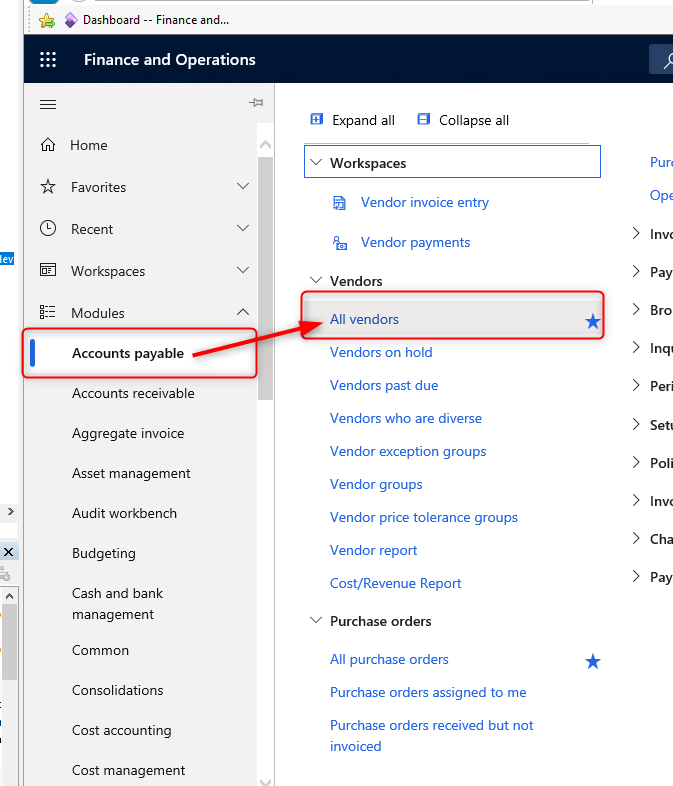Unpin the navigation pane using pin icon

pyautogui.click(x=255, y=103)
